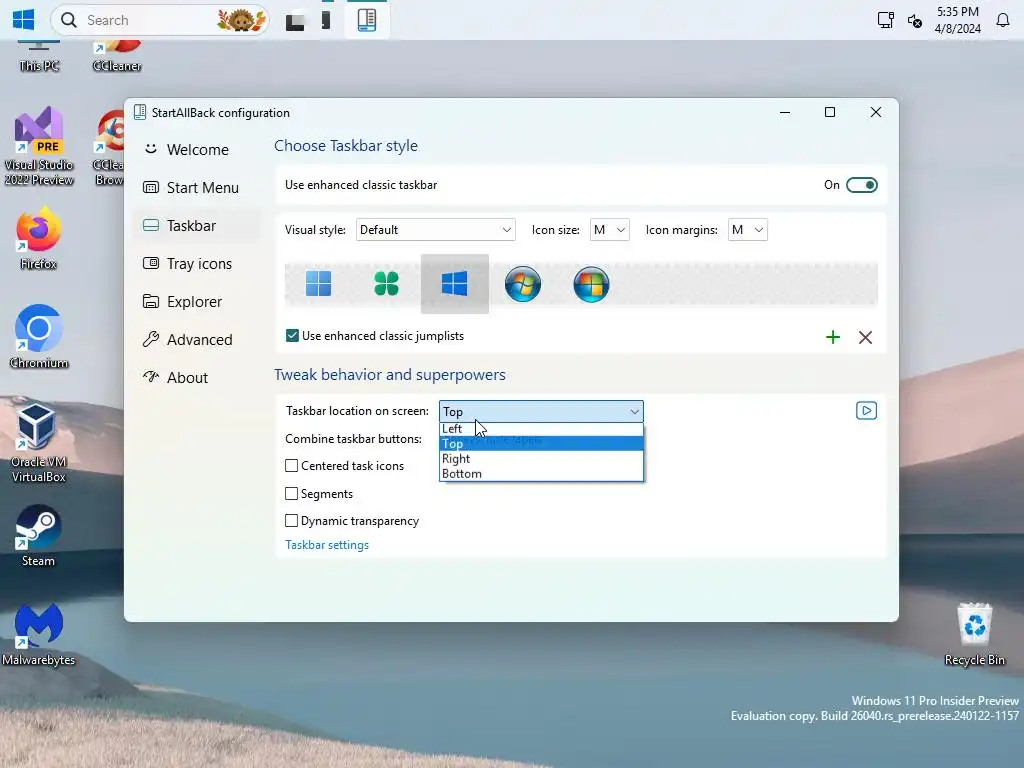Click the taskbar Search box
Viewport: 1024px width, 768px height.
(160, 20)
